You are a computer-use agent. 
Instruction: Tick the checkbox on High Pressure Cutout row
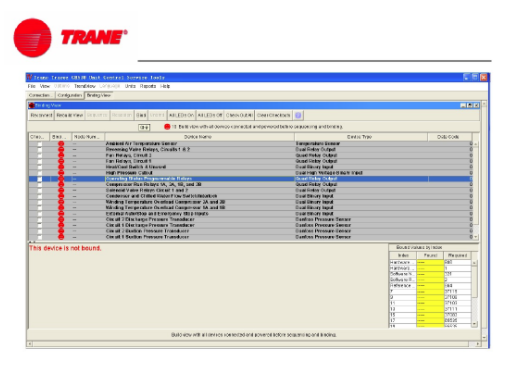40,173
